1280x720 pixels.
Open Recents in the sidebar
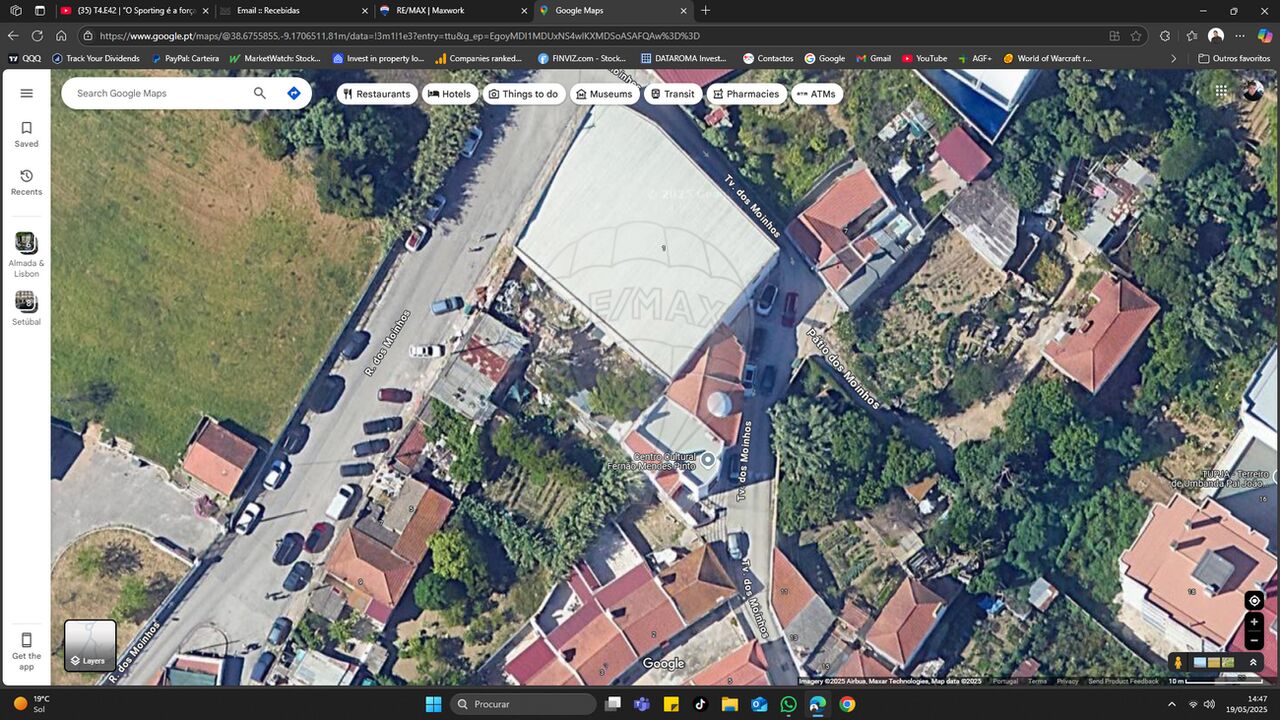[26, 182]
